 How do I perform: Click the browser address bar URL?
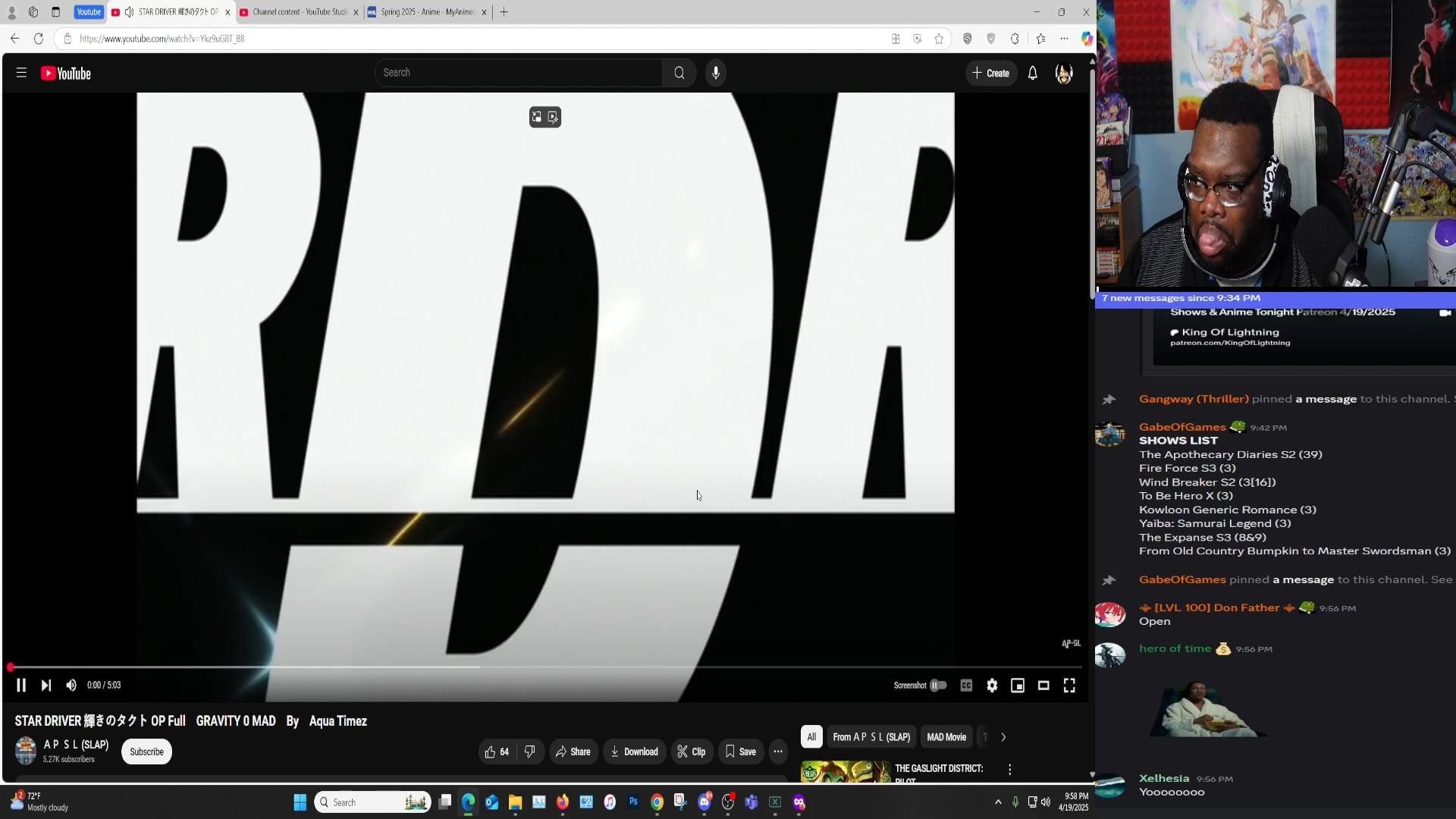[x=162, y=39]
